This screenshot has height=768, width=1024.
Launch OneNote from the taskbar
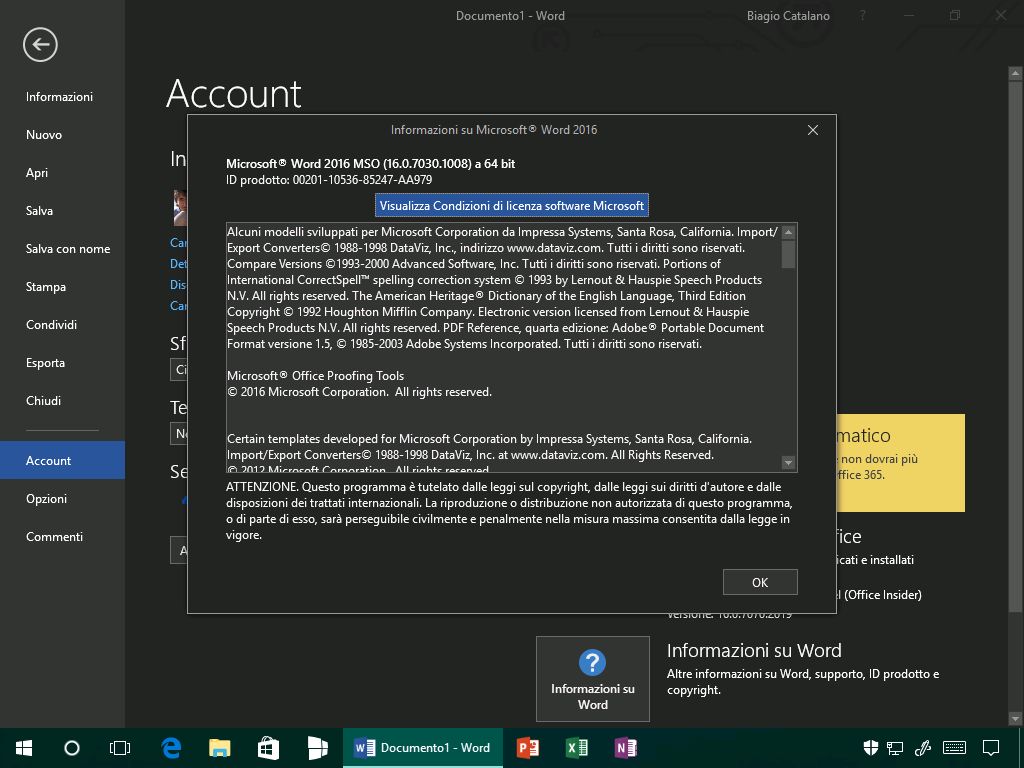[626, 748]
